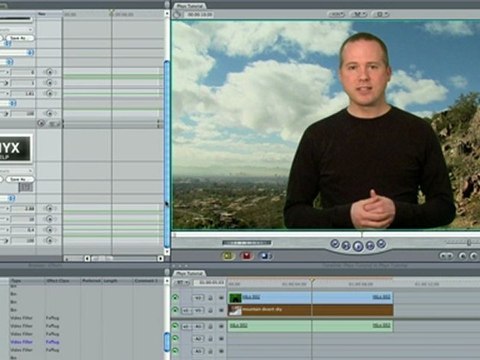Screen dimensions: 480x360
Task: Click the v1 source control button
Action: click(186, 310)
